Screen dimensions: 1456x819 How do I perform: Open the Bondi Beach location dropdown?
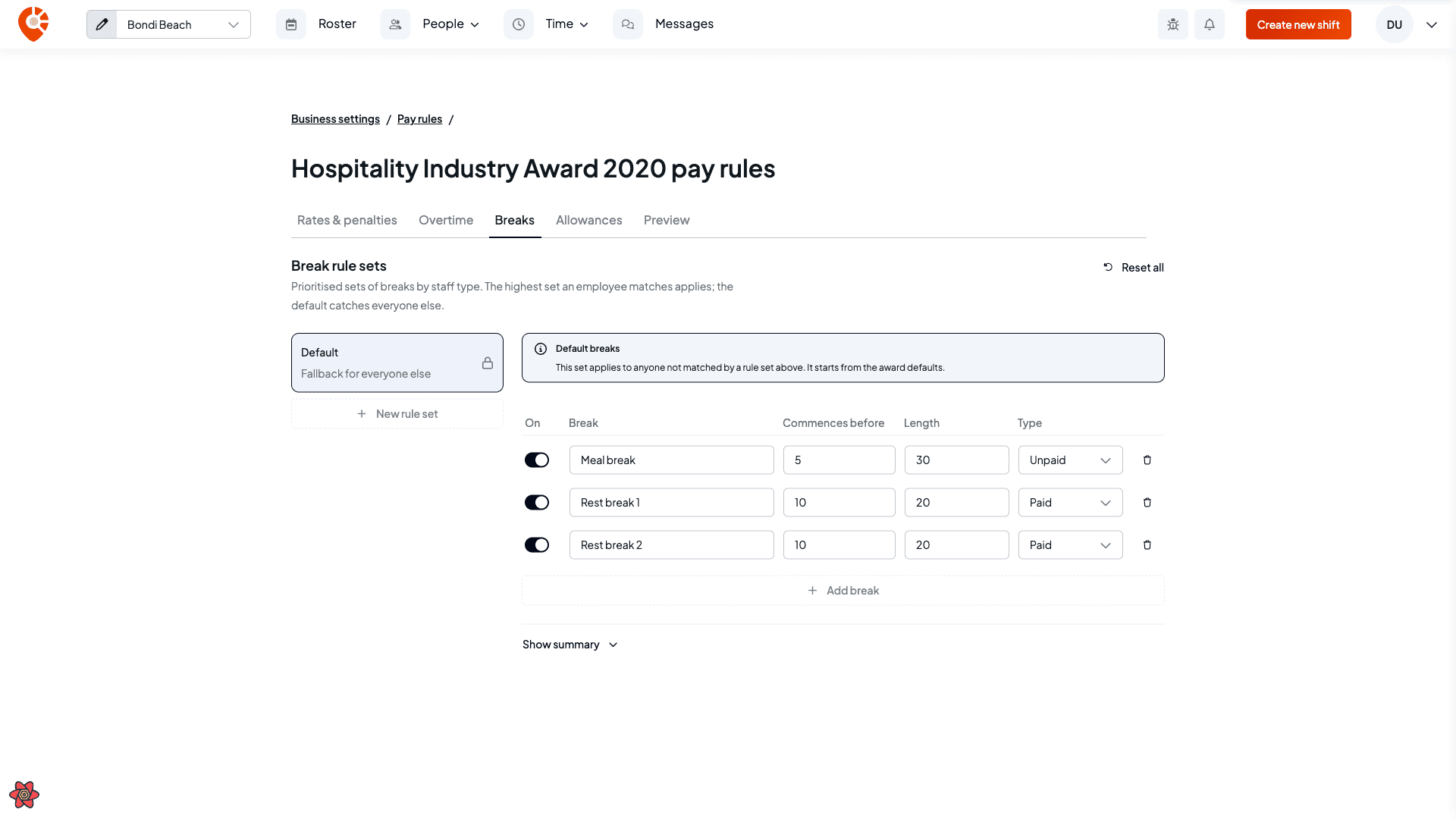tap(183, 24)
